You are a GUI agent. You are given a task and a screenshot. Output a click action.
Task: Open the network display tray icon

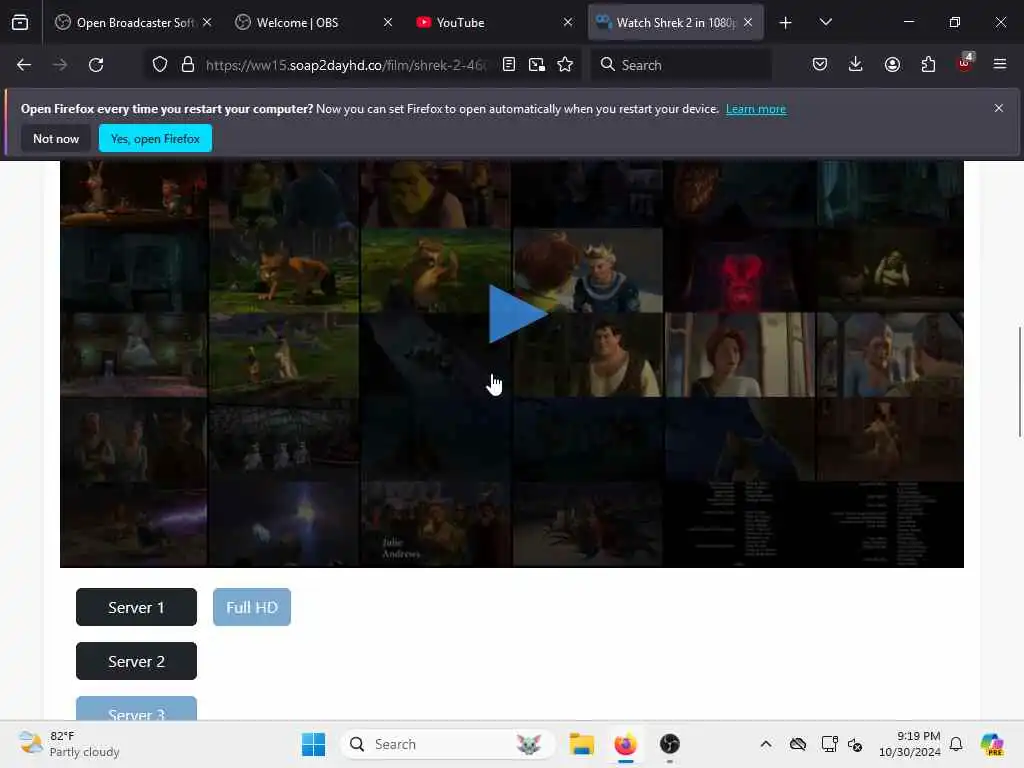829,744
